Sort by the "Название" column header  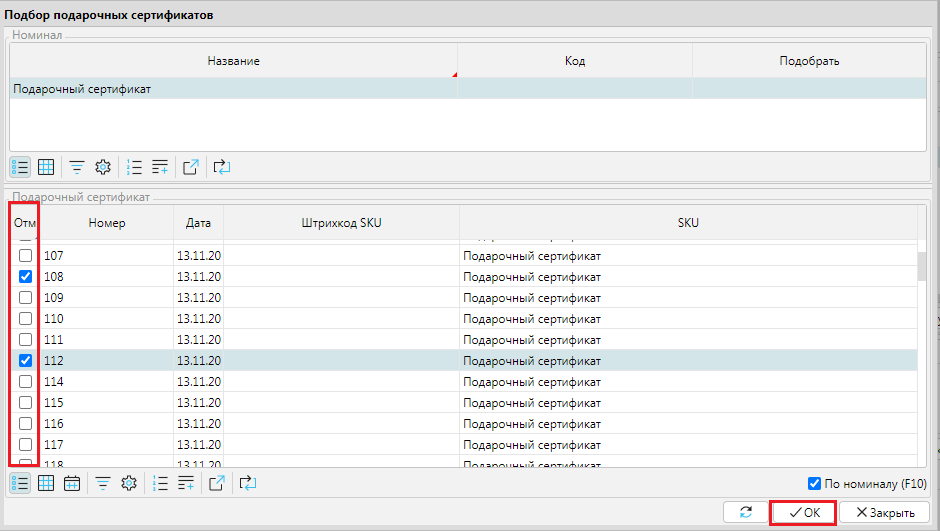233,61
